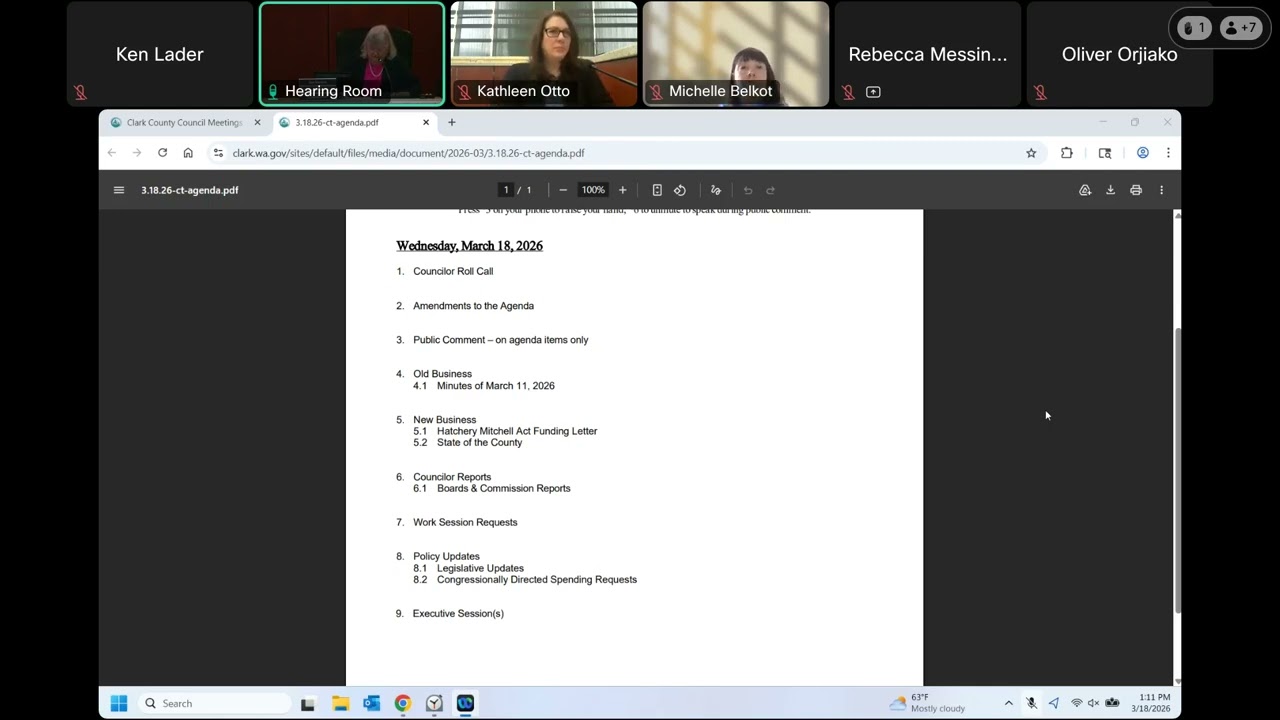1280x720 pixels.
Task: Open the weather widget showing 63°F
Action: [x=928, y=703]
